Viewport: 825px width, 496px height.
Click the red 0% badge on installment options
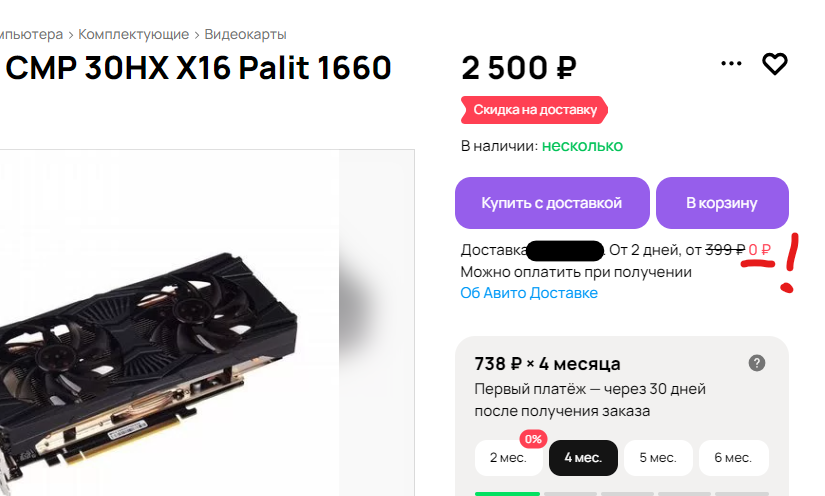point(533,439)
